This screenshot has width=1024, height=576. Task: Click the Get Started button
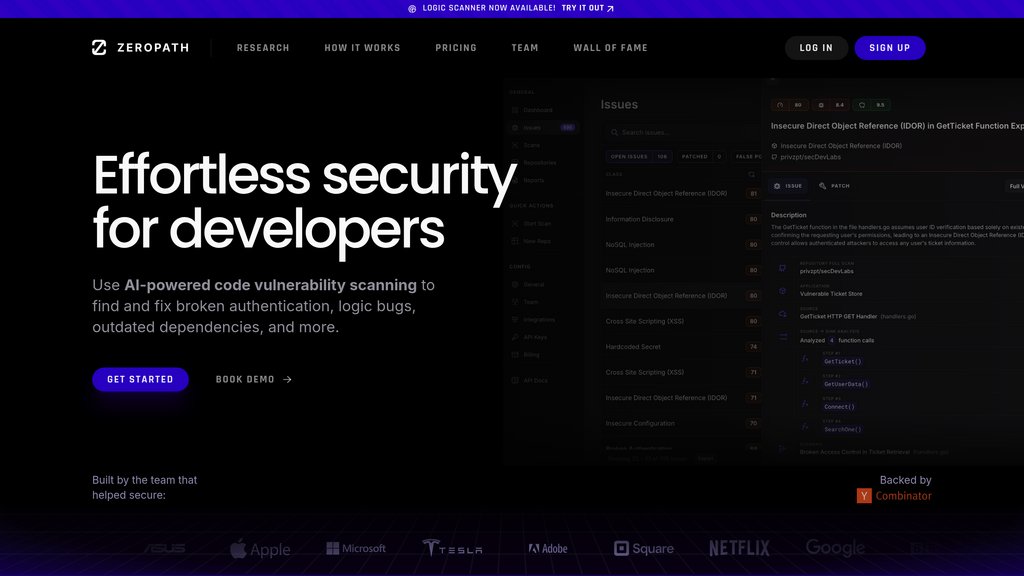point(140,380)
